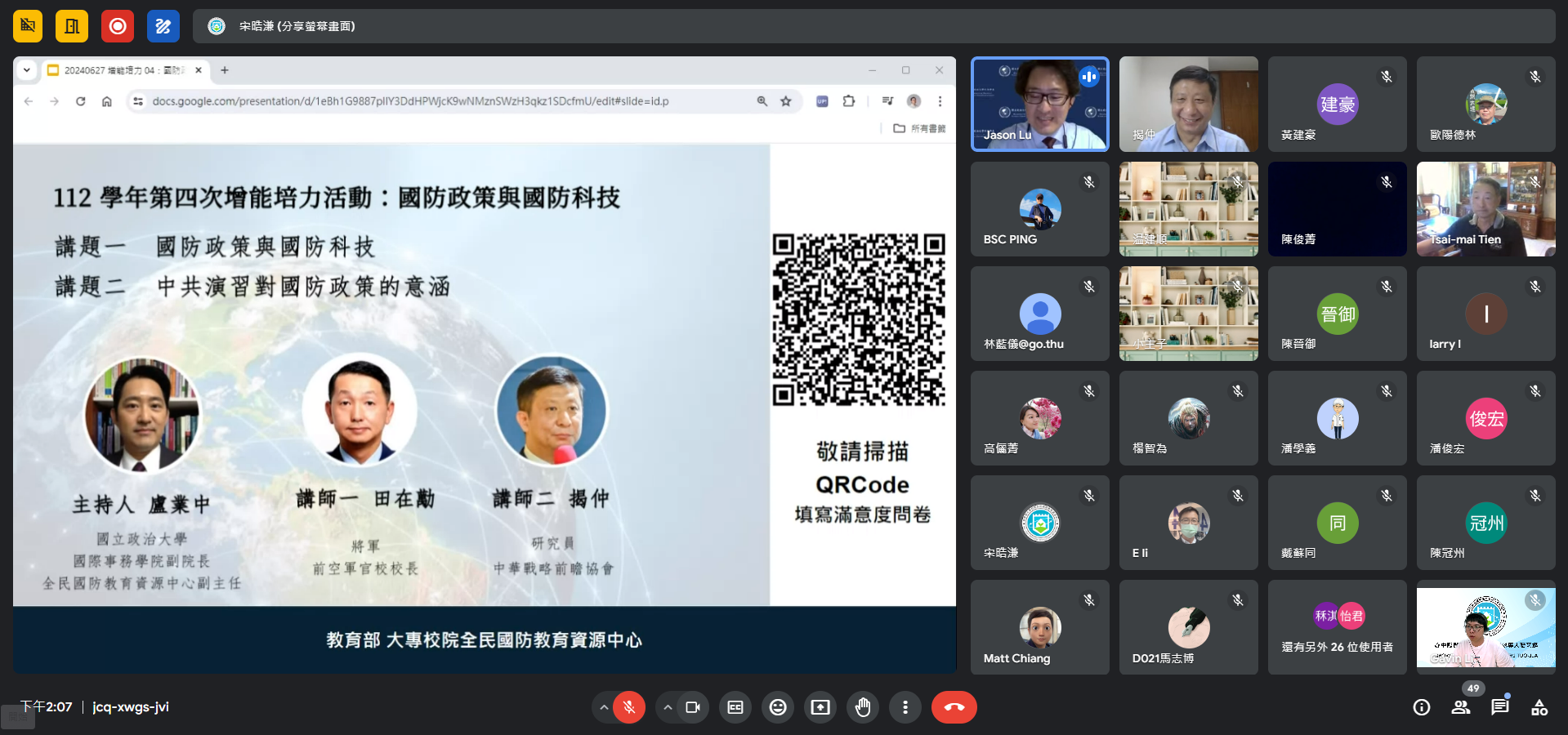The width and height of the screenshot is (1568, 735).
Task: Expand video settings arrow beside camera
Action: click(x=668, y=707)
